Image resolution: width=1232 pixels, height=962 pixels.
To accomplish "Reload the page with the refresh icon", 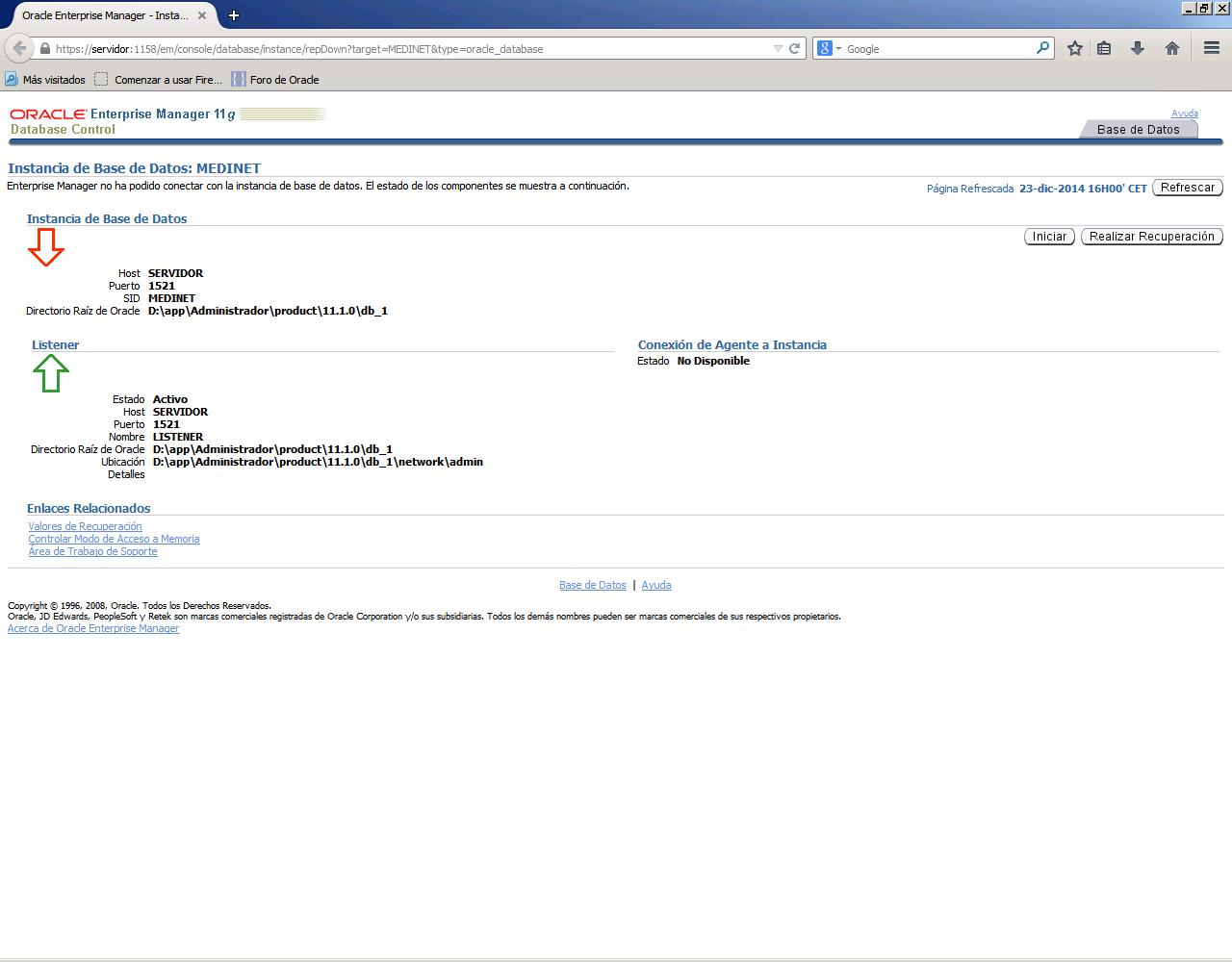I will [795, 48].
